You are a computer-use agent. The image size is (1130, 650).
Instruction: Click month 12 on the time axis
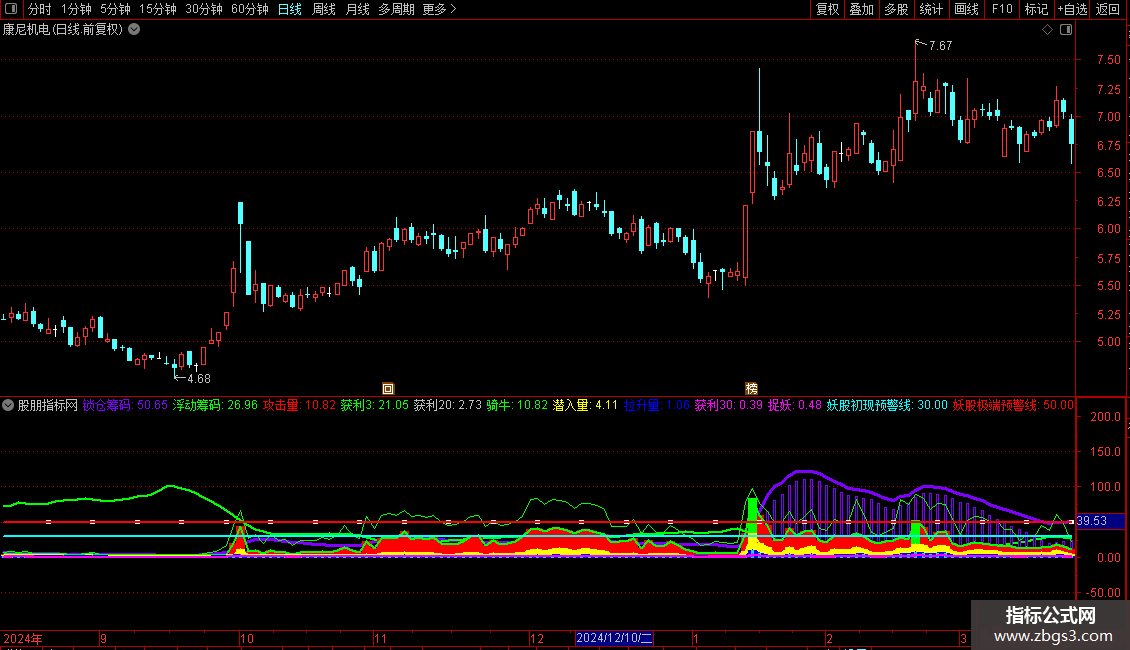[x=537, y=638]
